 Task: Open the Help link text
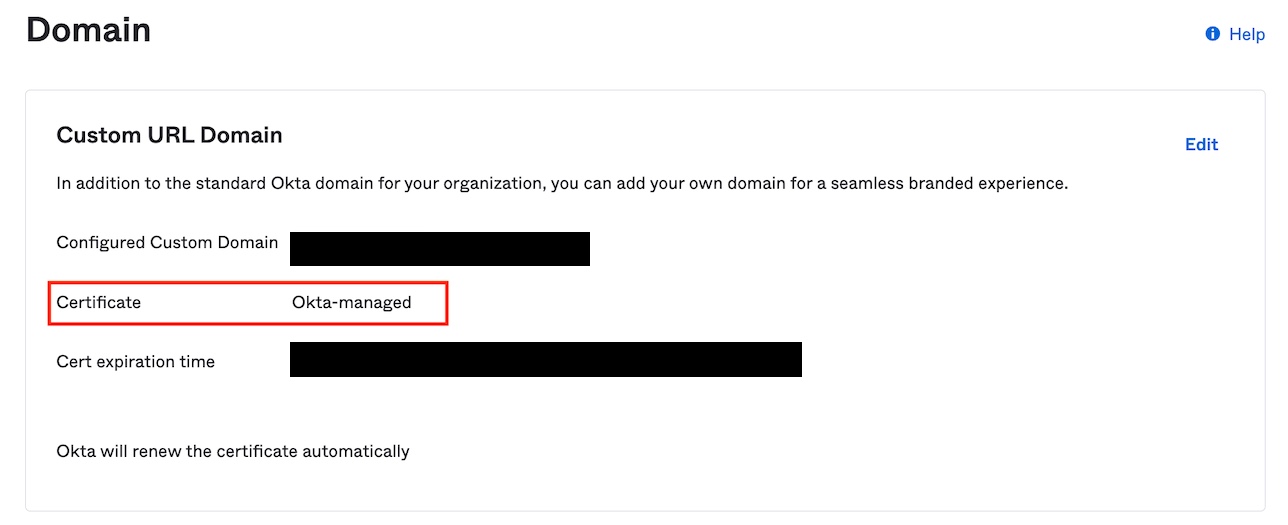tap(1247, 34)
